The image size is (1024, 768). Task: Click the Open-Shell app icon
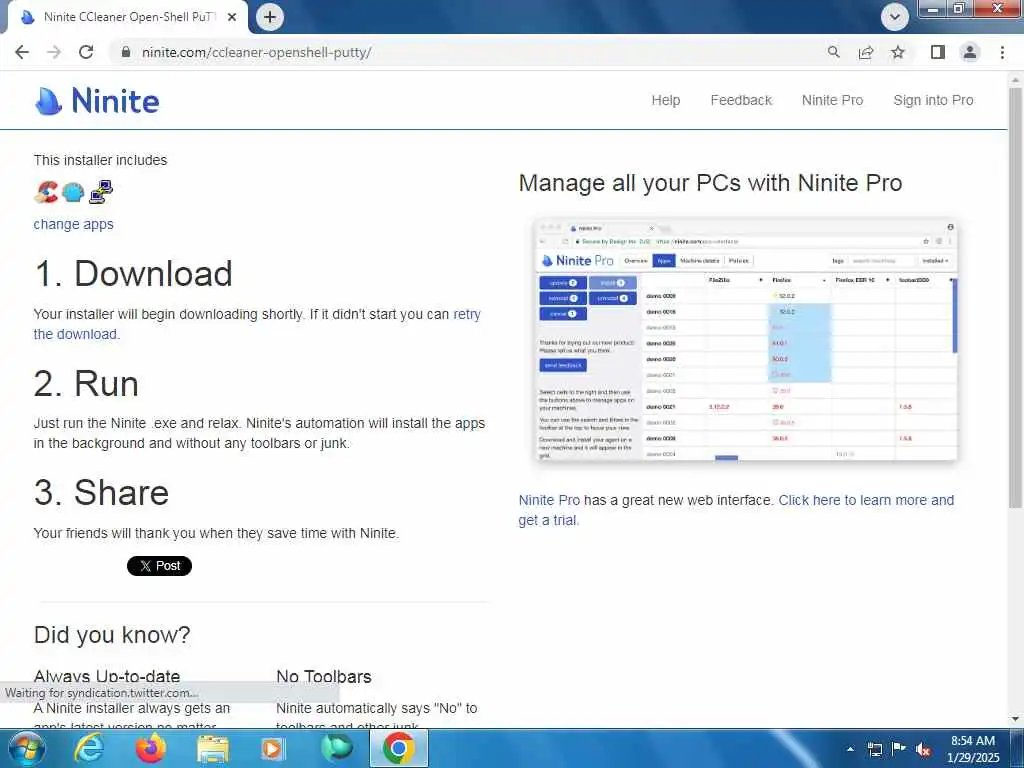click(73, 192)
